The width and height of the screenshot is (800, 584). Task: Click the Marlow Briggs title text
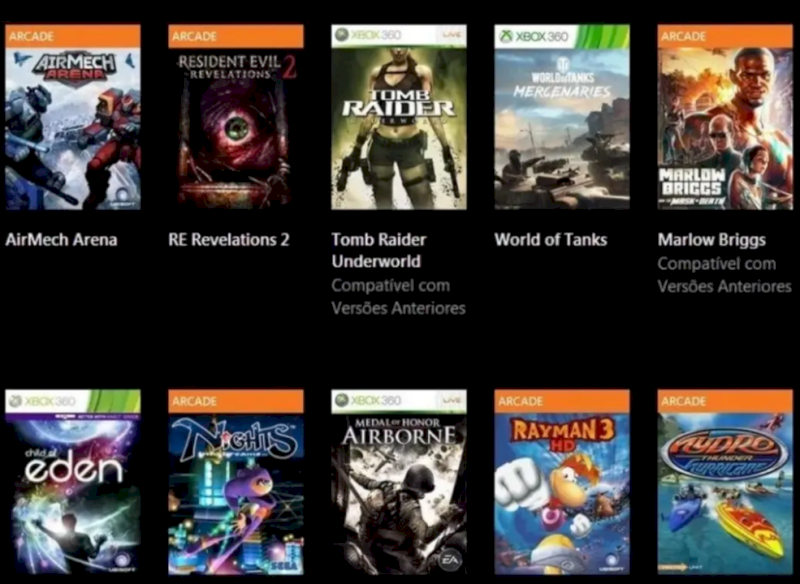(x=712, y=240)
